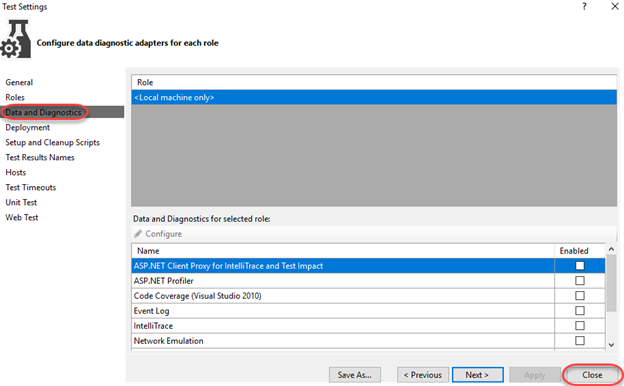Click the Name column header
624x386 pixels.
click(x=343, y=251)
